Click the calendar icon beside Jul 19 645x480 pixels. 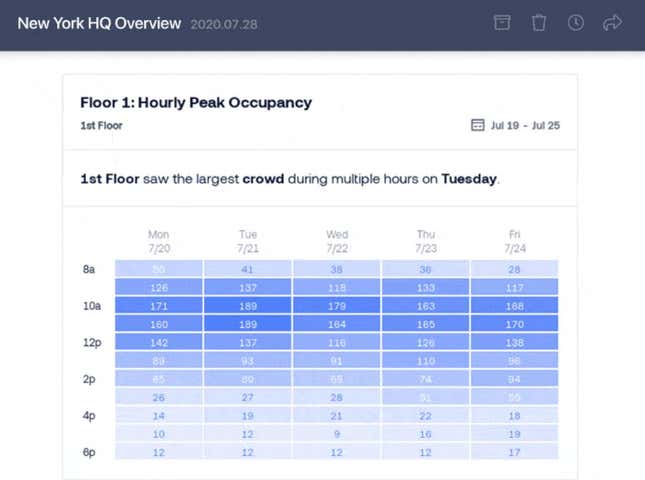tap(478, 125)
